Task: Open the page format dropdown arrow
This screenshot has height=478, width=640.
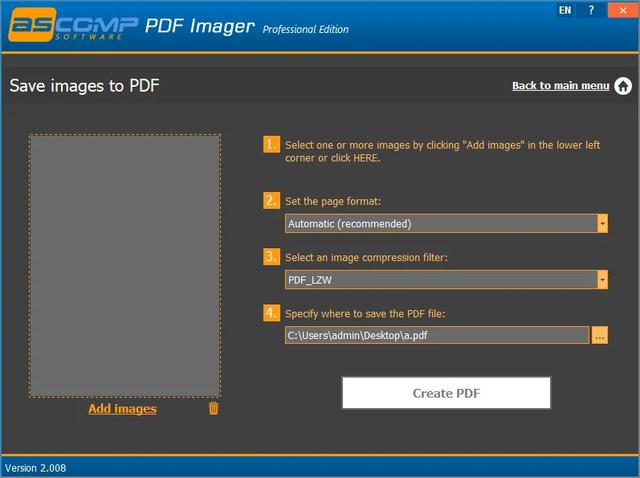Action: (602, 224)
